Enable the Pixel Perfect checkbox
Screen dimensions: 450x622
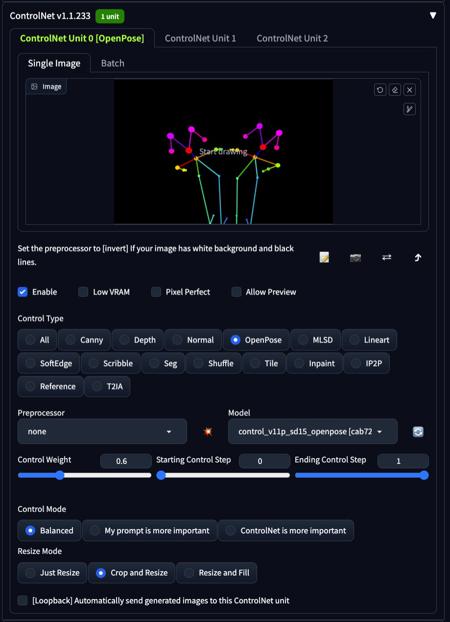(156, 292)
